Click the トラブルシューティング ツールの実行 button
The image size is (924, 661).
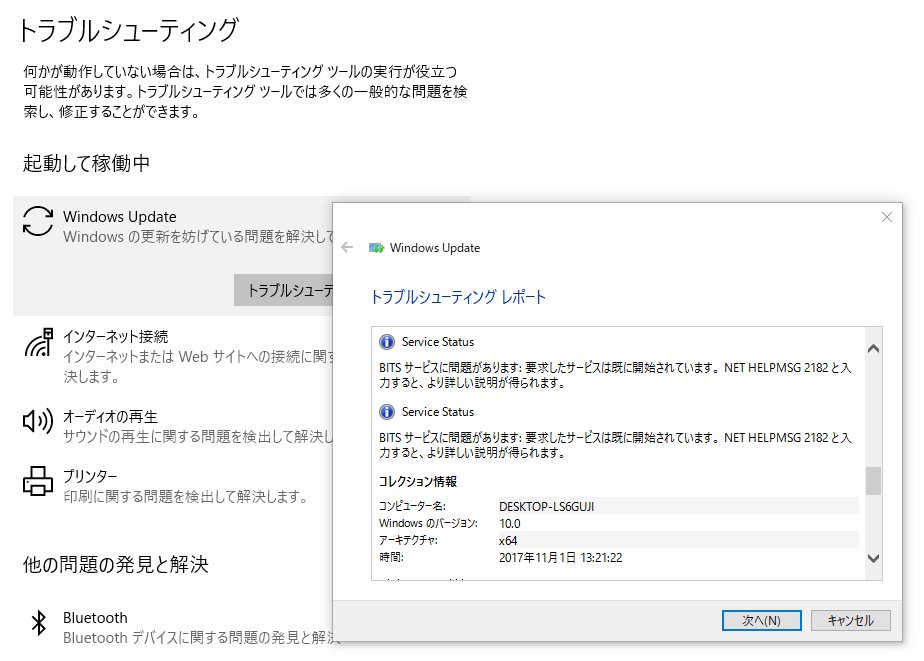[286, 289]
